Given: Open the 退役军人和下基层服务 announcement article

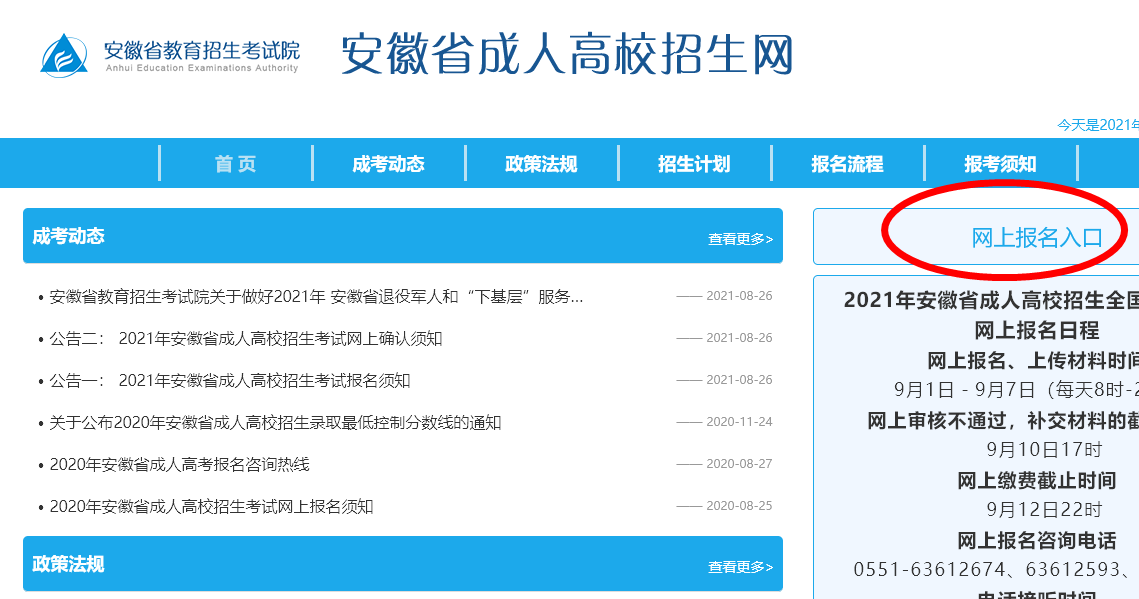Looking at the screenshot, I should point(316,297).
